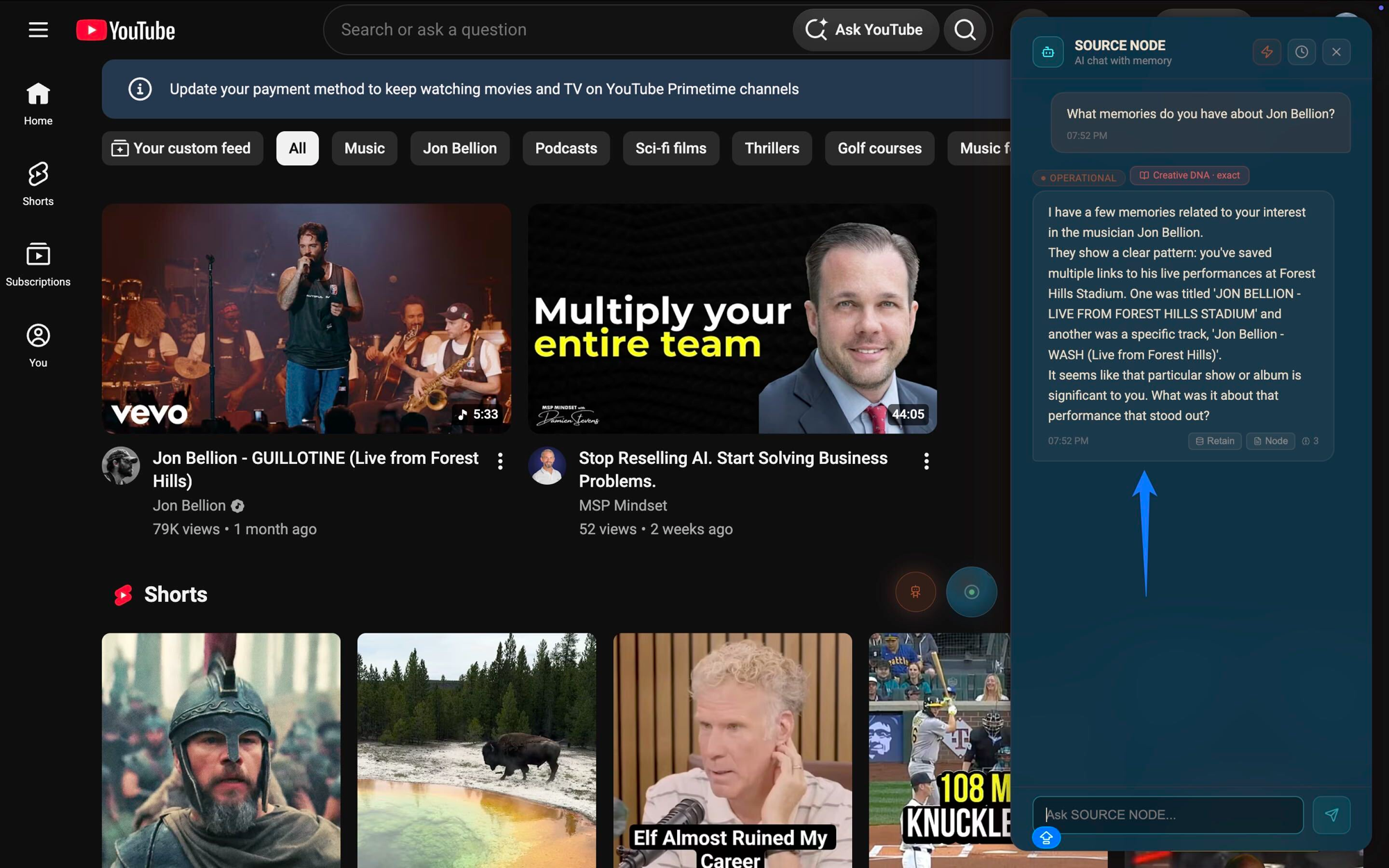This screenshot has height=868, width=1389.
Task: Select the Sci-fi films chip
Action: point(671,148)
